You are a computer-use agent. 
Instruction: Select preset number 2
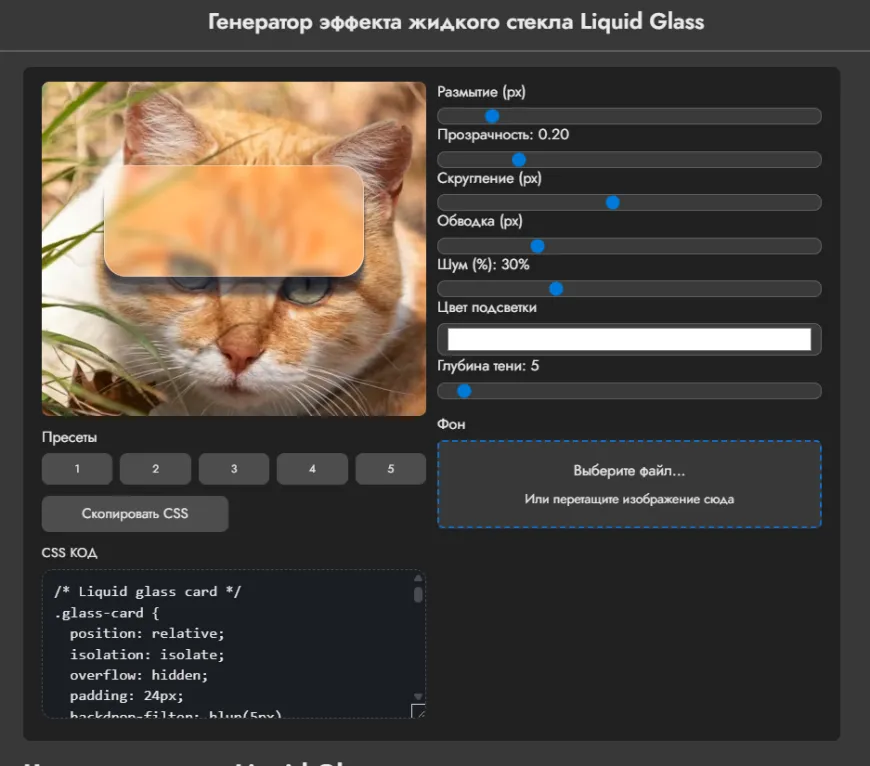tap(155, 469)
